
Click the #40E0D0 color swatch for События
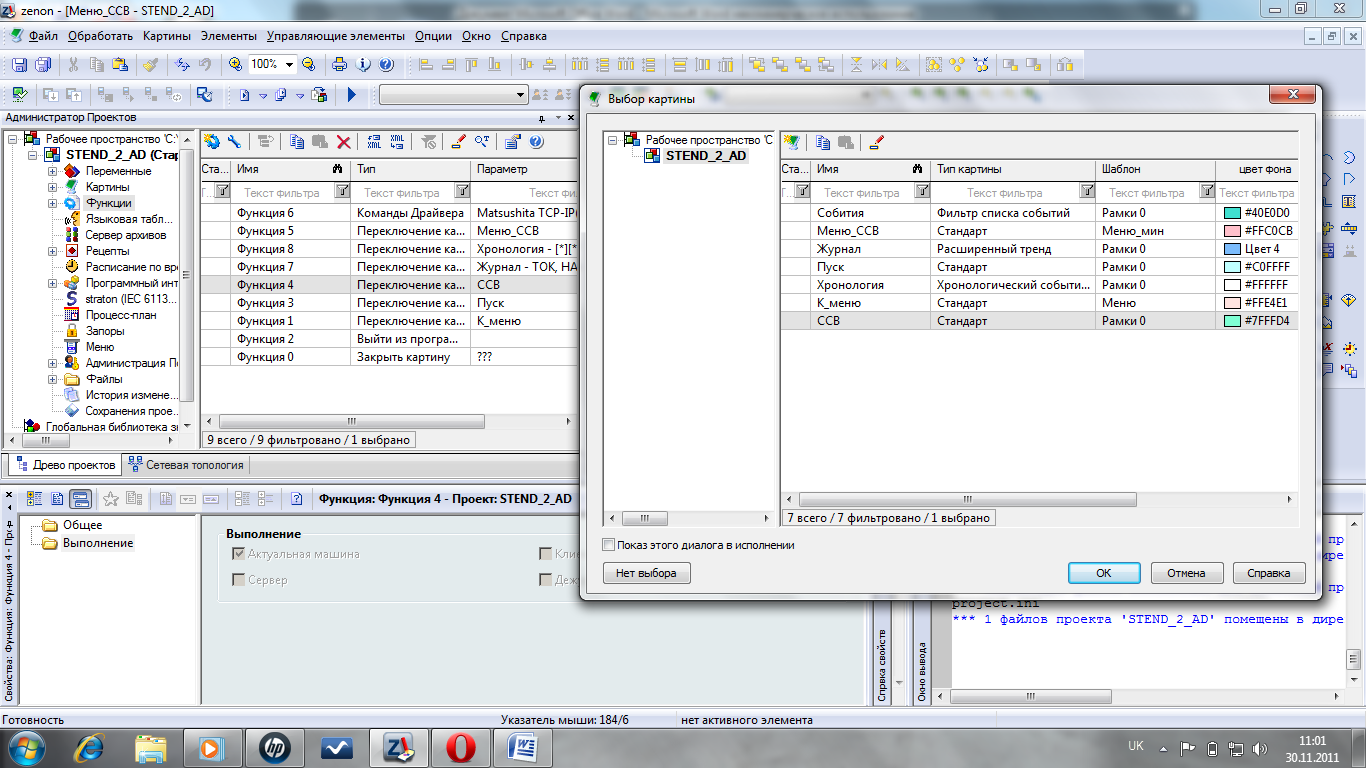1232,213
